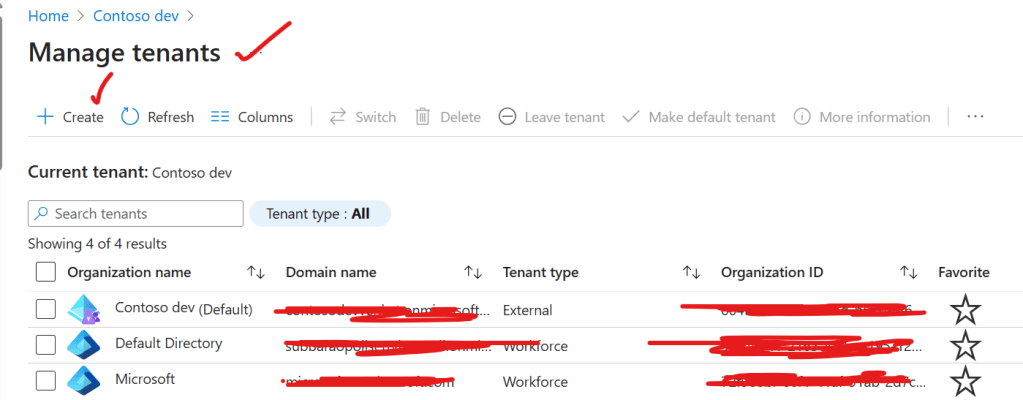Go to the Home breadcrumb link
Viewport: 1023px width, 400px height.
(x=47, y=16)
